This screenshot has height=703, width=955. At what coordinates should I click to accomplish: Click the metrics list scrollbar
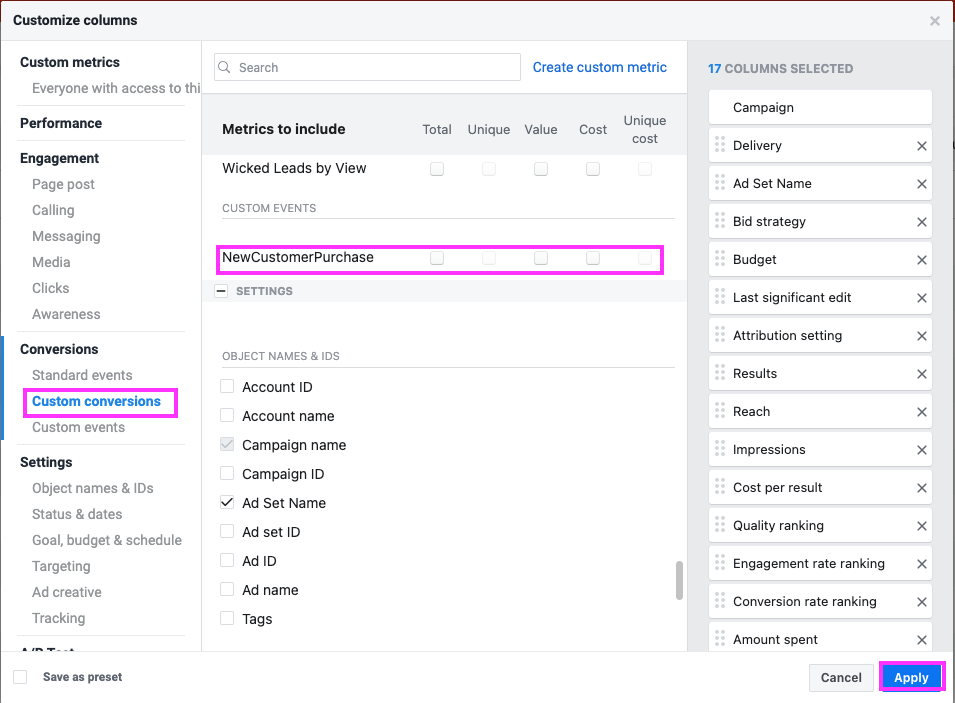click(x=680, y=579)
